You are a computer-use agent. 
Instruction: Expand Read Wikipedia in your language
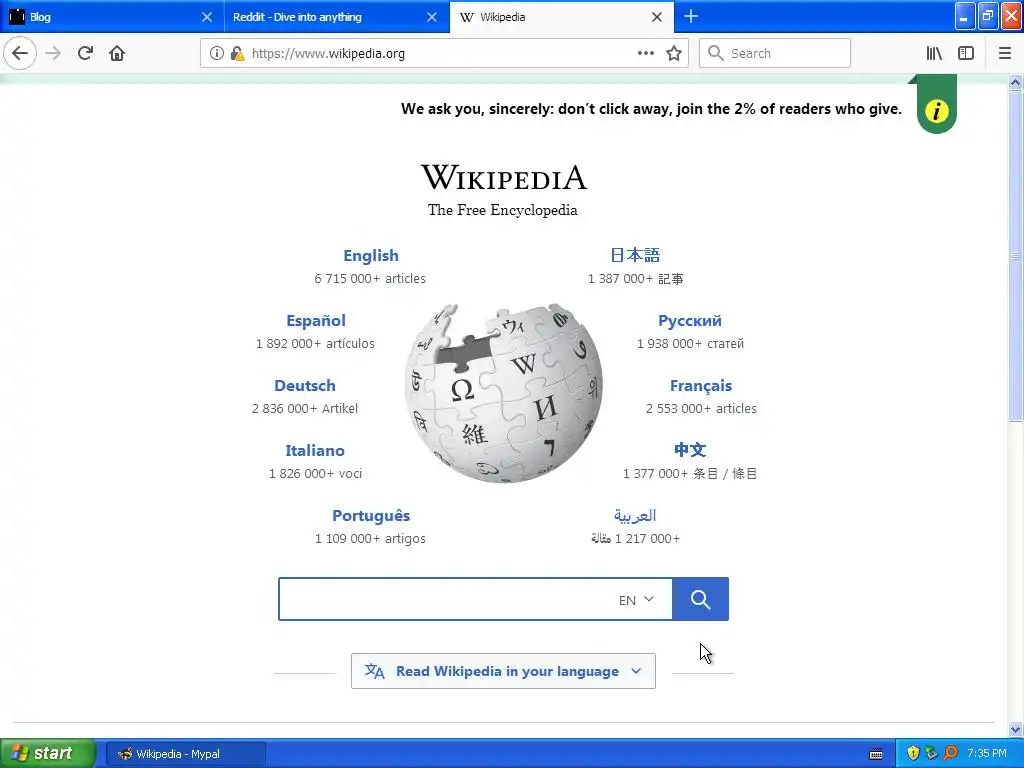pos(503,671)
